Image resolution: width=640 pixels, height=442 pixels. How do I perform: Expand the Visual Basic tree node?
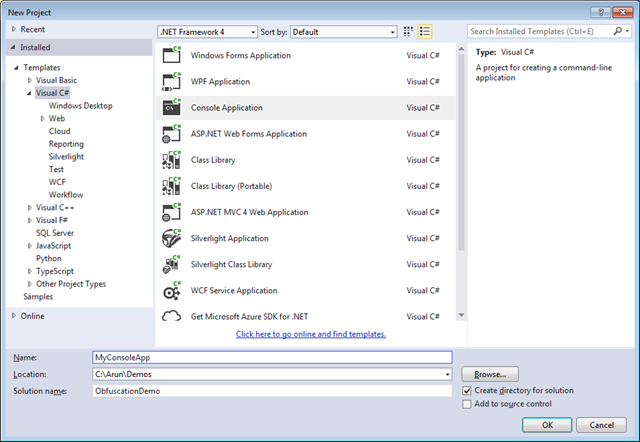click(x=30, y=80)
